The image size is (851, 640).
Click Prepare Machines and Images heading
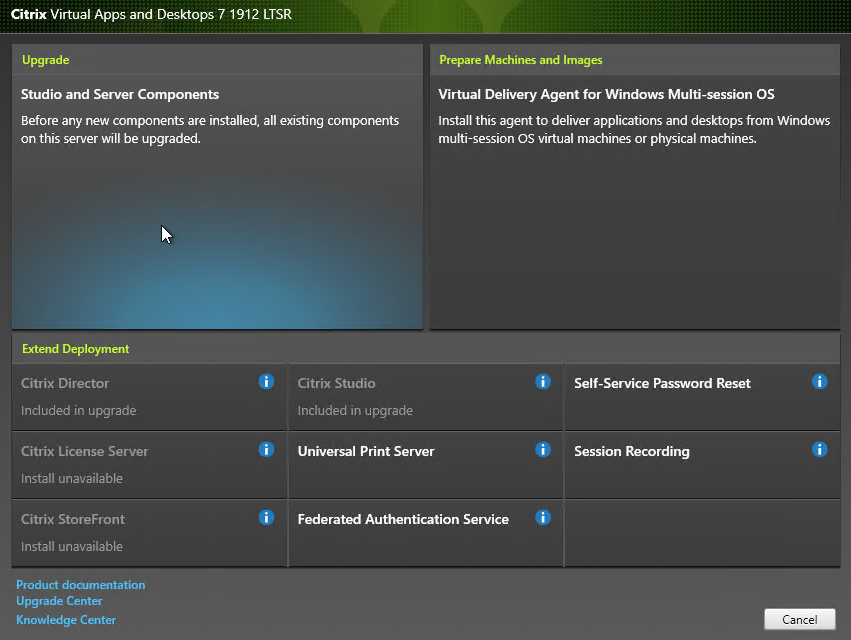click(x=520, y=60)
